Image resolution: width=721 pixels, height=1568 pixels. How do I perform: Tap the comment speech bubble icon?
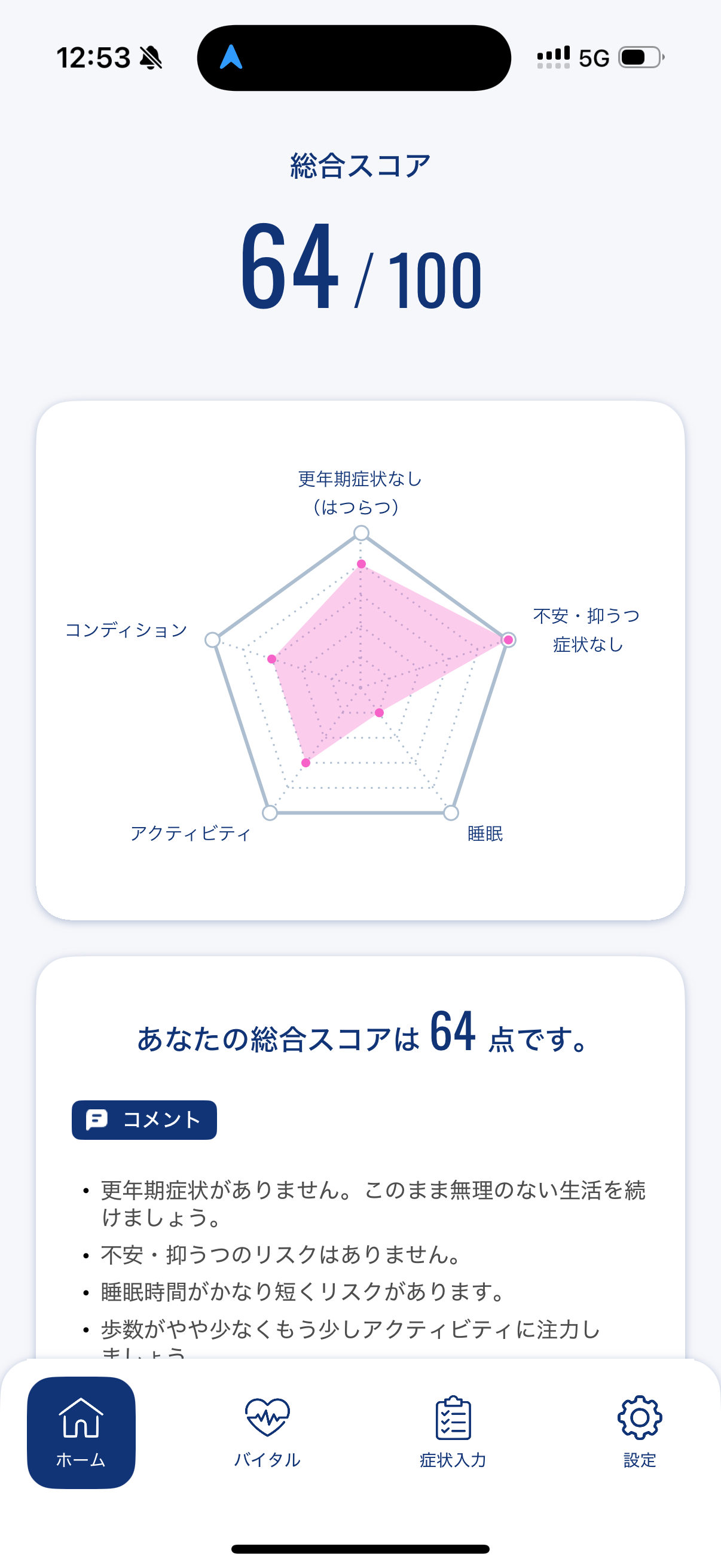97,1119
